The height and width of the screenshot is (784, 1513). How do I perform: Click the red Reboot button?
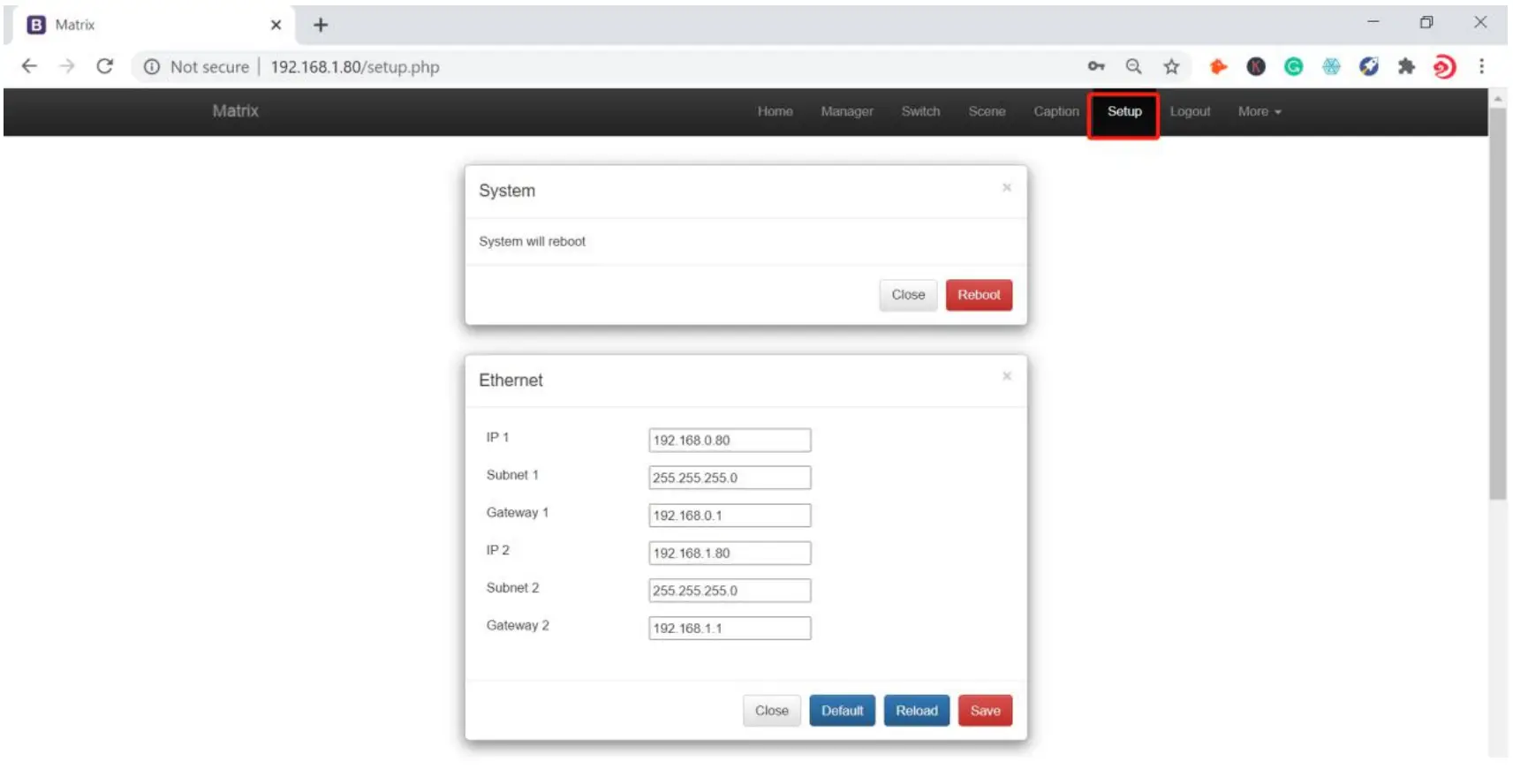(979, 295)
